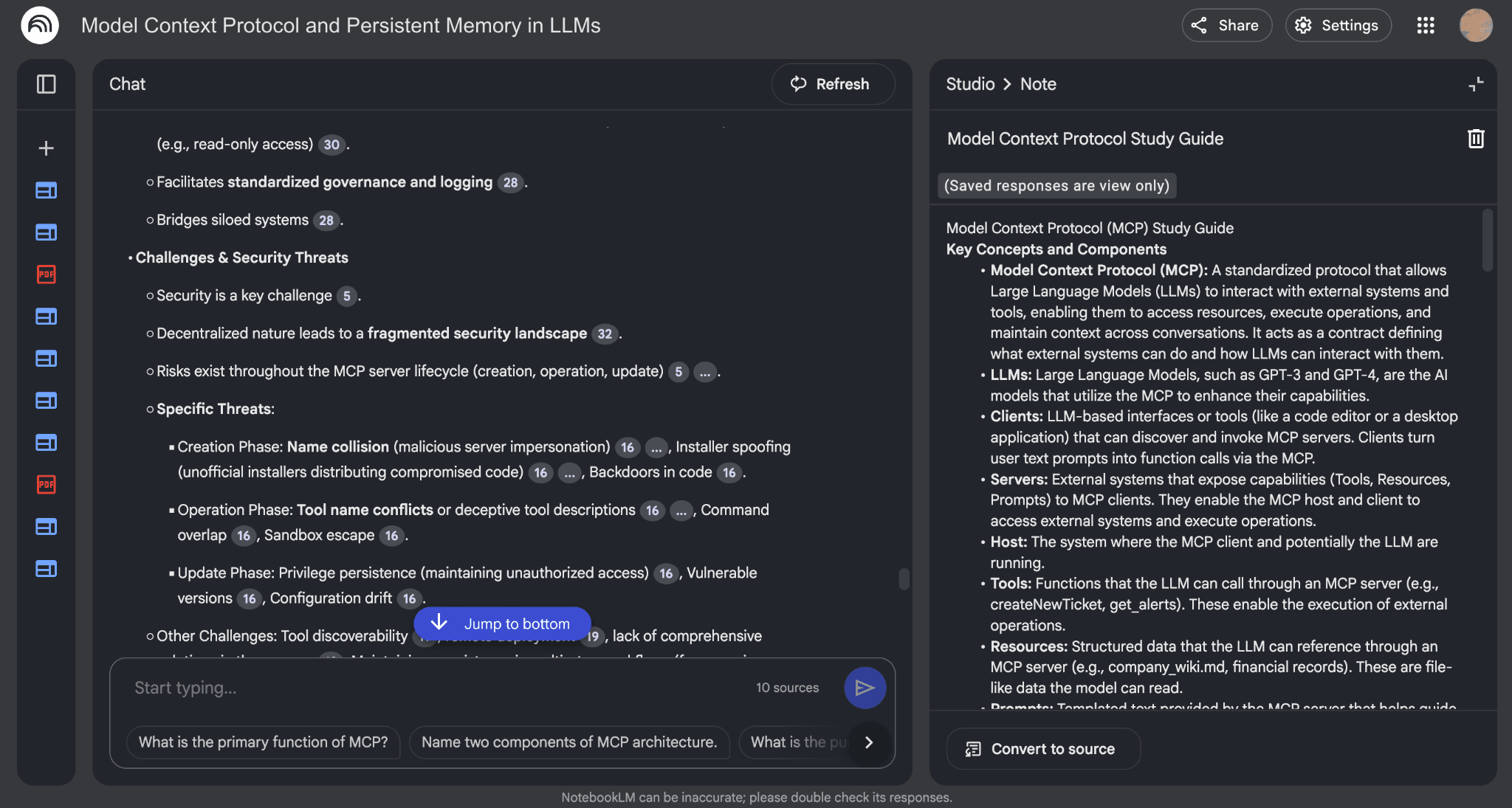Click the send message arrow icon
This screenshot has height=808, width=1512.
tap(865, 687)
